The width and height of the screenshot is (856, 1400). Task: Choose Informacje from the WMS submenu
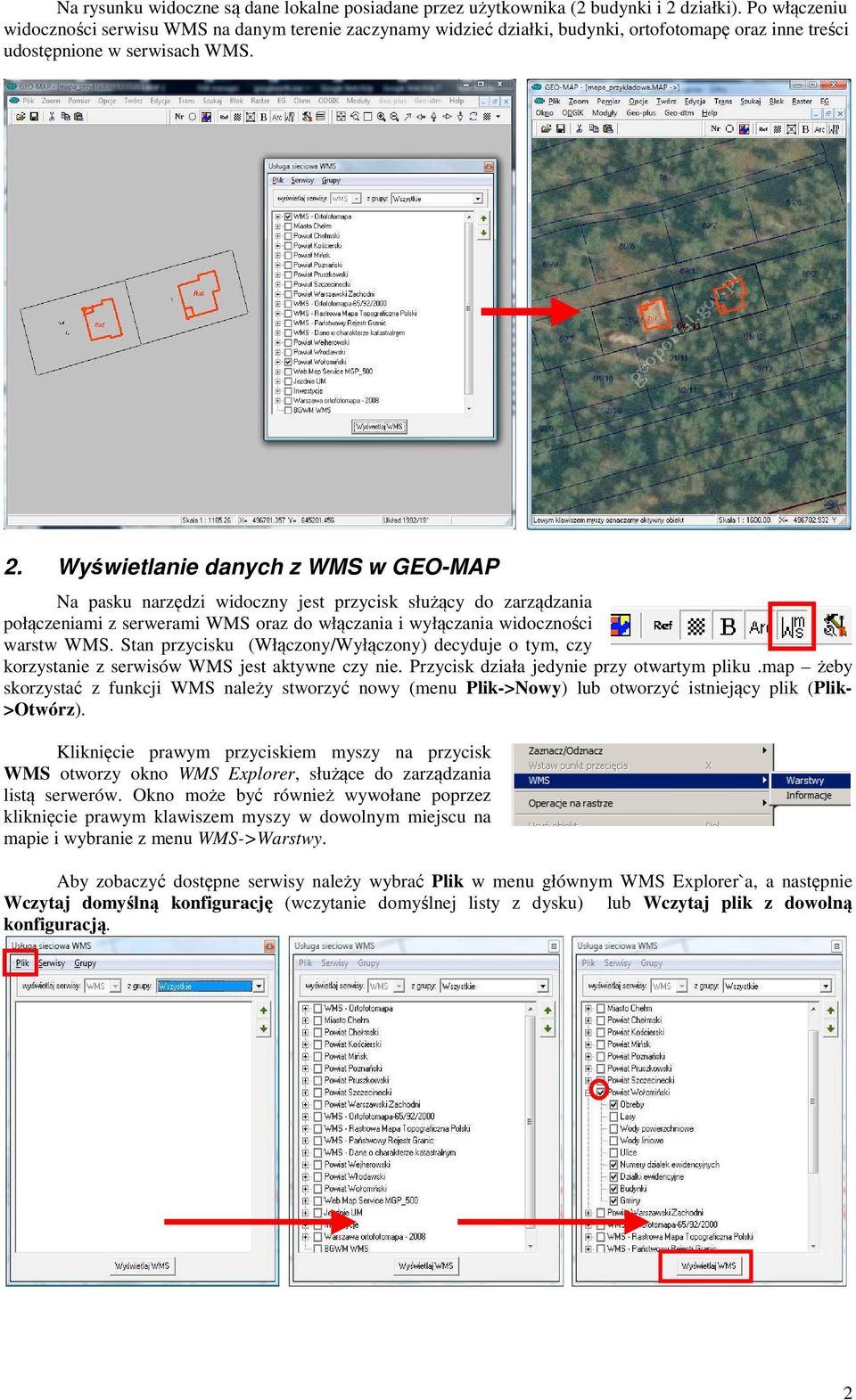tap(811, 796)
